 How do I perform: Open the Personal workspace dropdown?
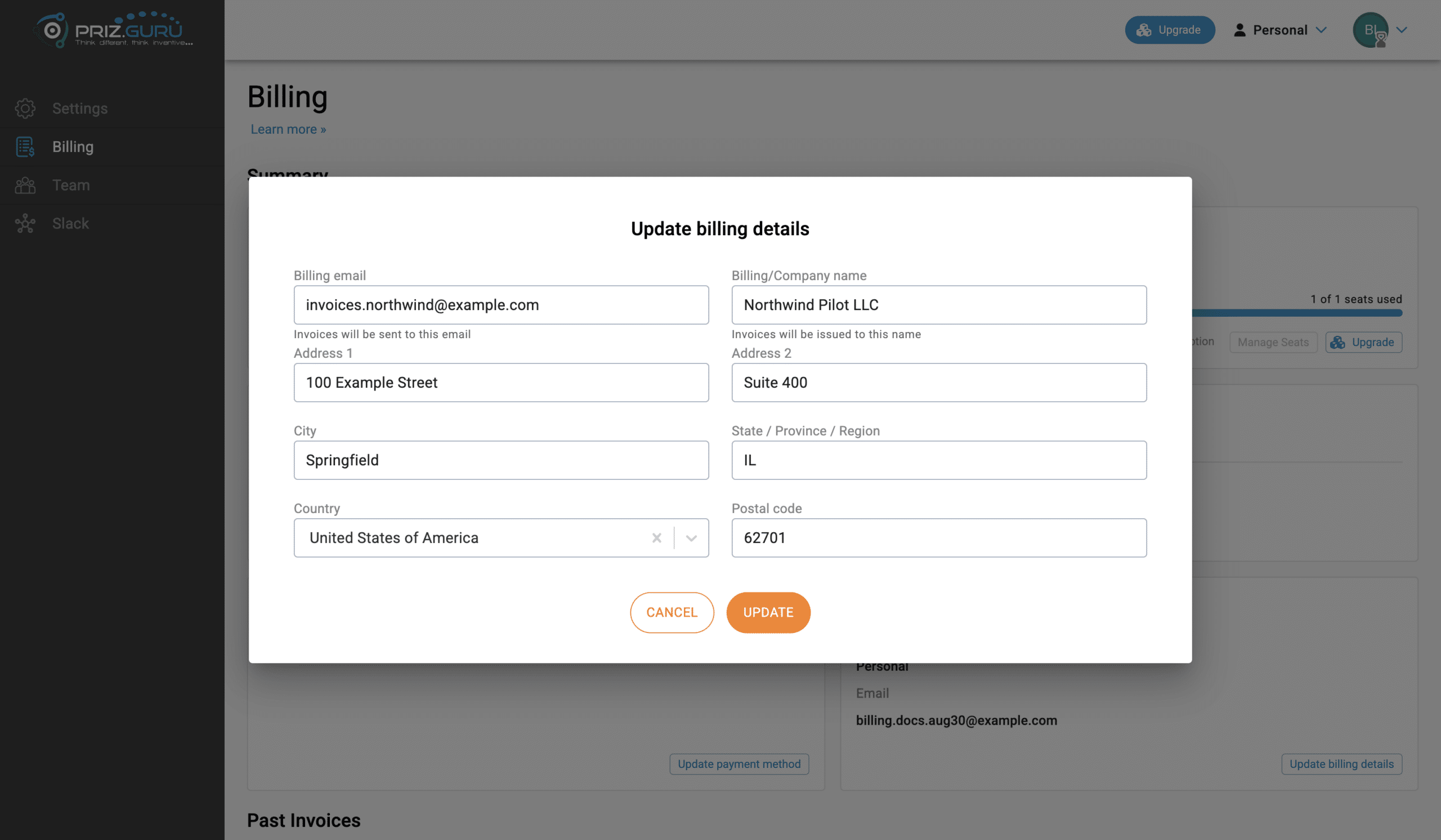click(1280, 30)
